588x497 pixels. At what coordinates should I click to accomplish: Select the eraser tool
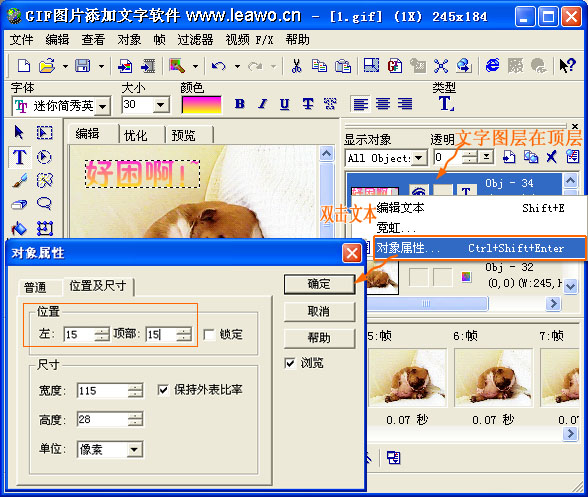(20, 204)
